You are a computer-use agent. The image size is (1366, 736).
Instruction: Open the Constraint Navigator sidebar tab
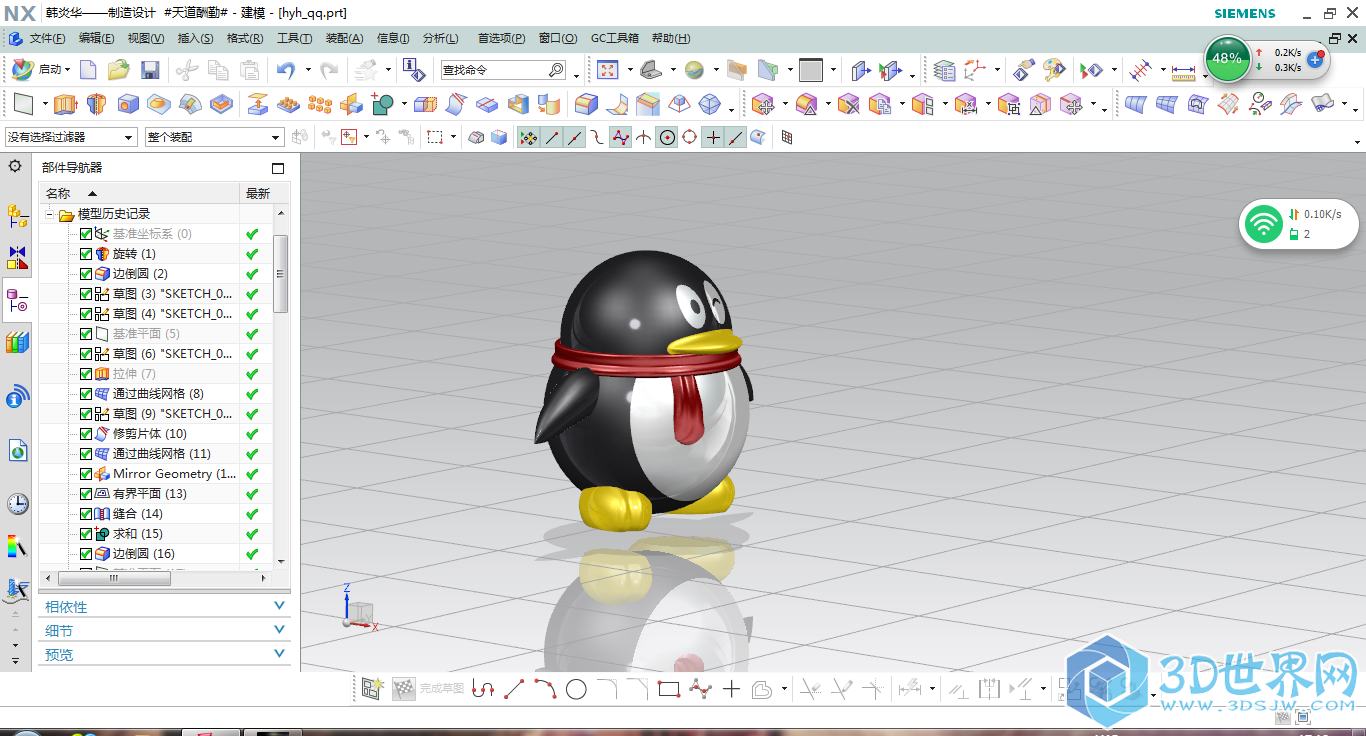click(x=17, y=258)
